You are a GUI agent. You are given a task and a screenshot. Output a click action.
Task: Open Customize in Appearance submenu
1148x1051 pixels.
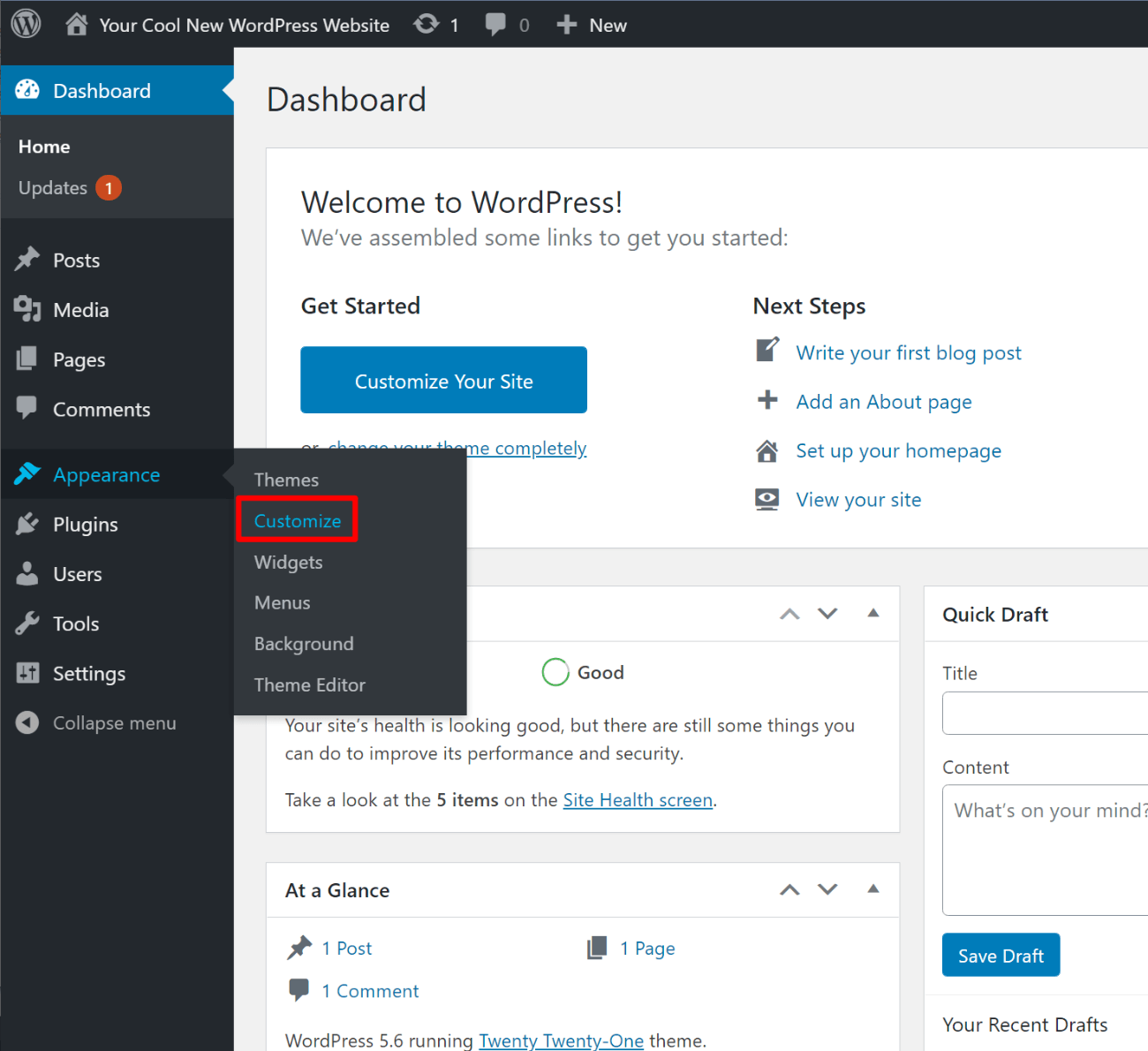[x=298, y=521]
